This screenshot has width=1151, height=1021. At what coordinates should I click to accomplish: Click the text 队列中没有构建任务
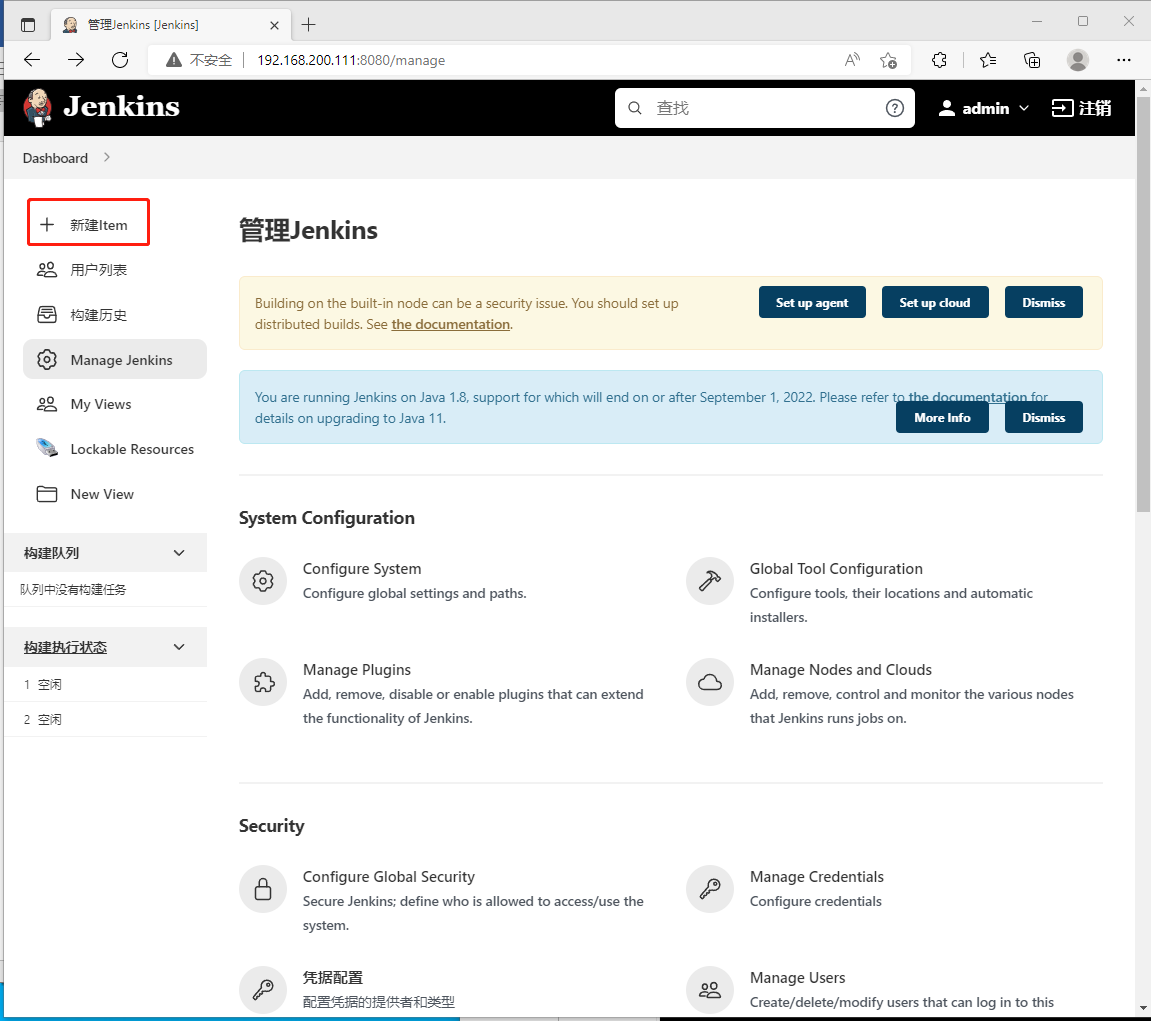(x=73, y=589)
